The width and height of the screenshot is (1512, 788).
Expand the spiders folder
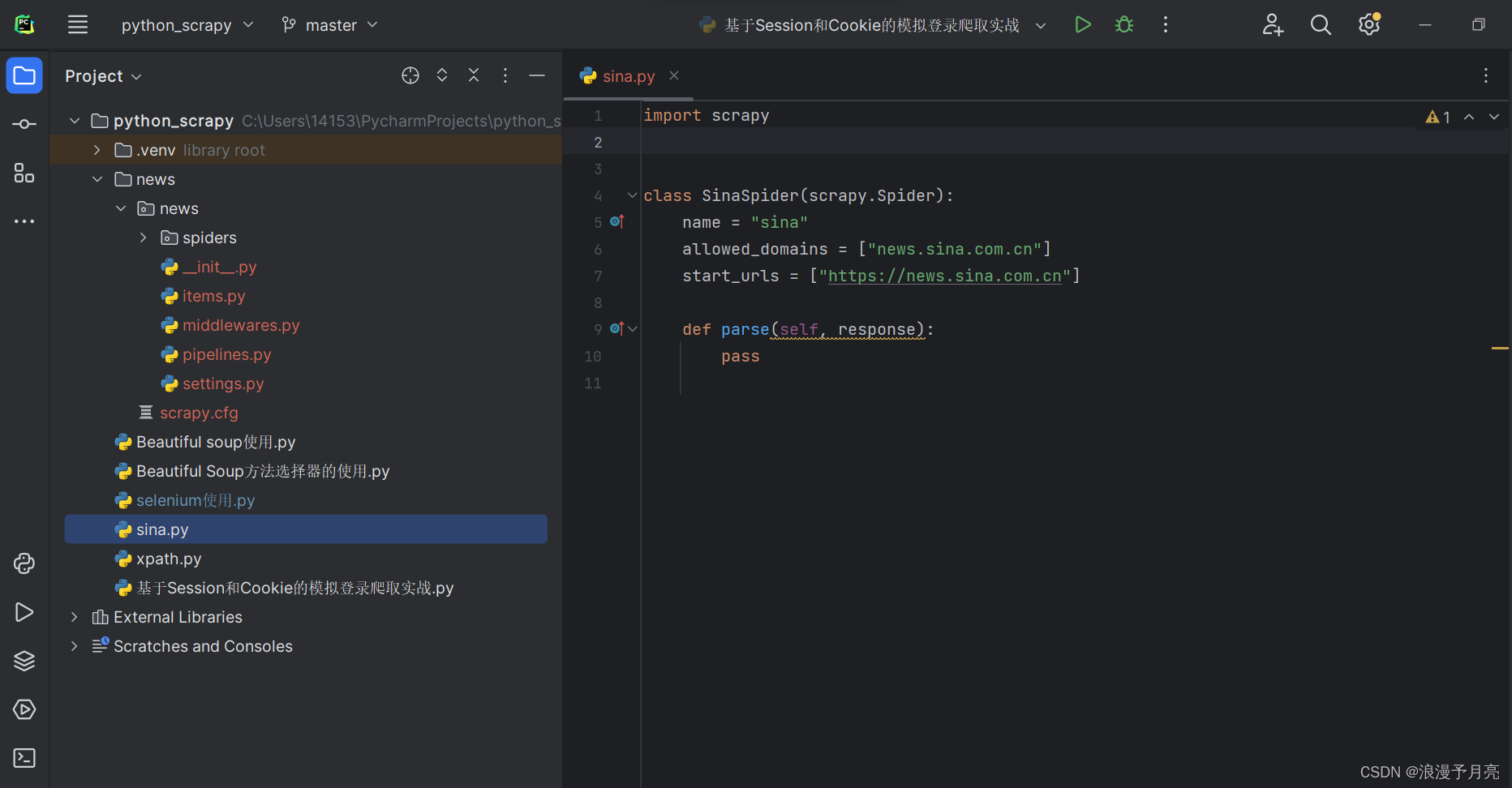[144, 238]
